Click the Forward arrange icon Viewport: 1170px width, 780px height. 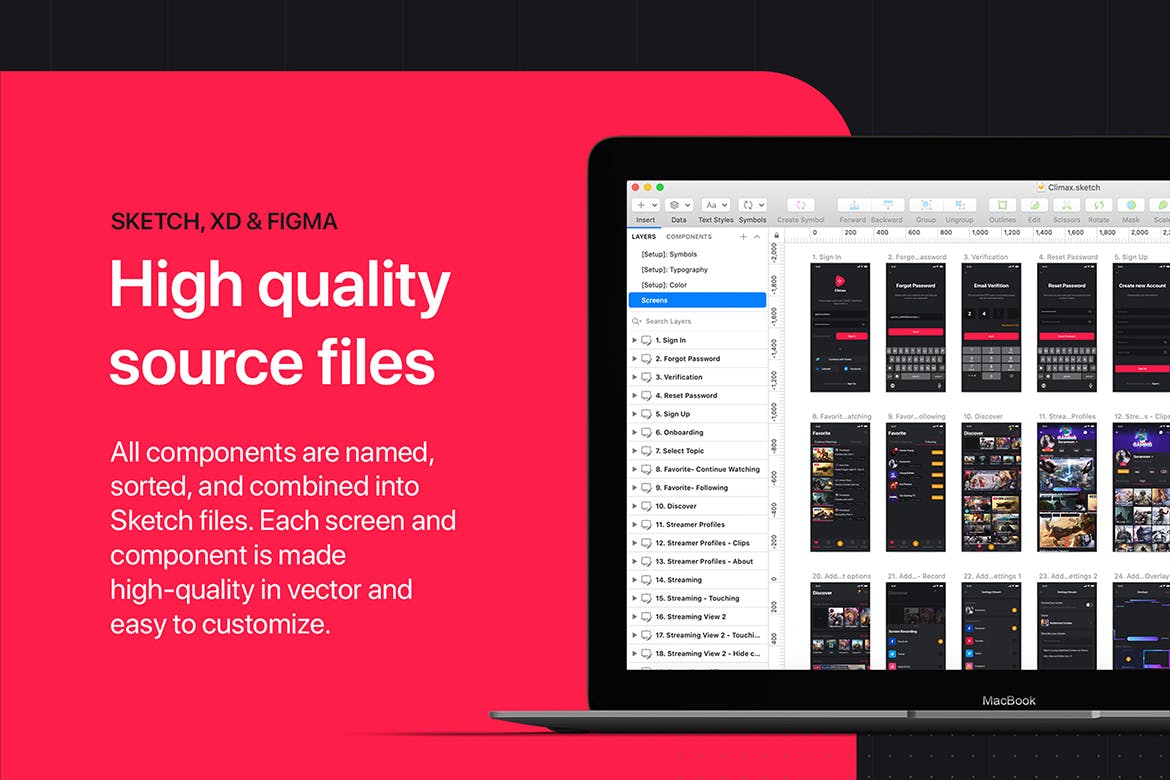click(854, 205)
